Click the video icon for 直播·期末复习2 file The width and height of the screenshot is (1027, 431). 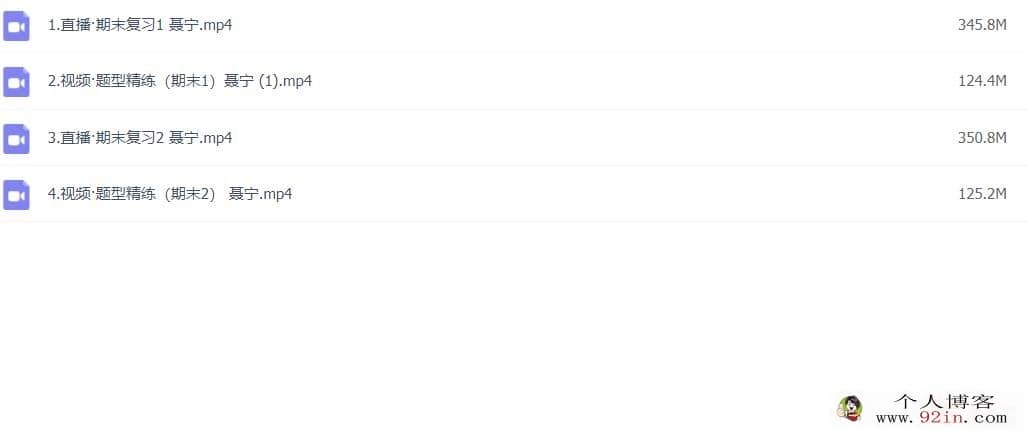[16, 139]
